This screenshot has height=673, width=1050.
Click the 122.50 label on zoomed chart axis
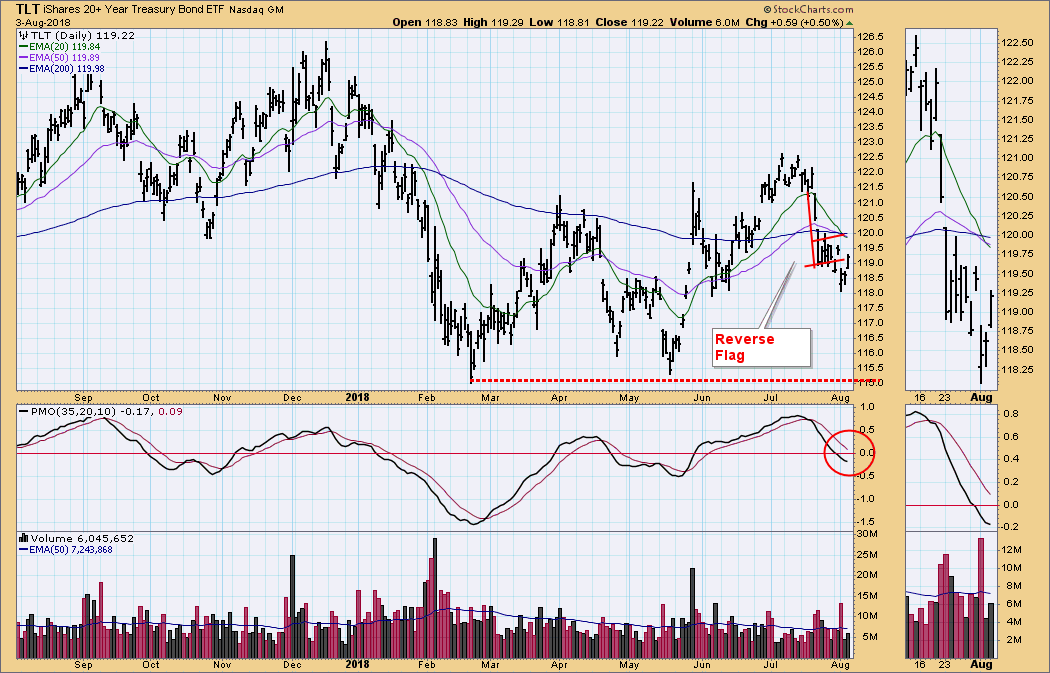[x=1016, y=42]
